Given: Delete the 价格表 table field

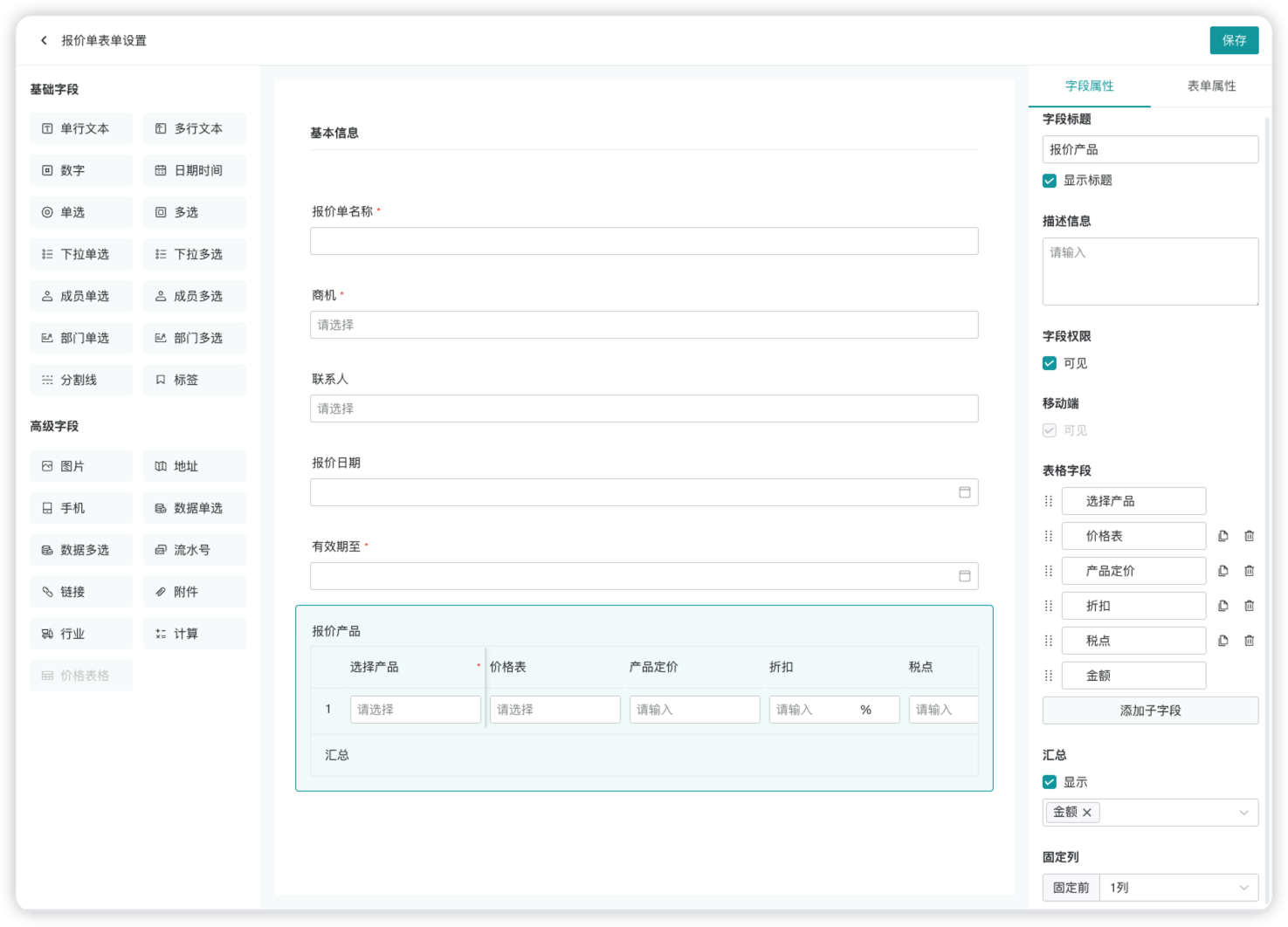Looking at the screenshot, I should (x=1249, y=536).
